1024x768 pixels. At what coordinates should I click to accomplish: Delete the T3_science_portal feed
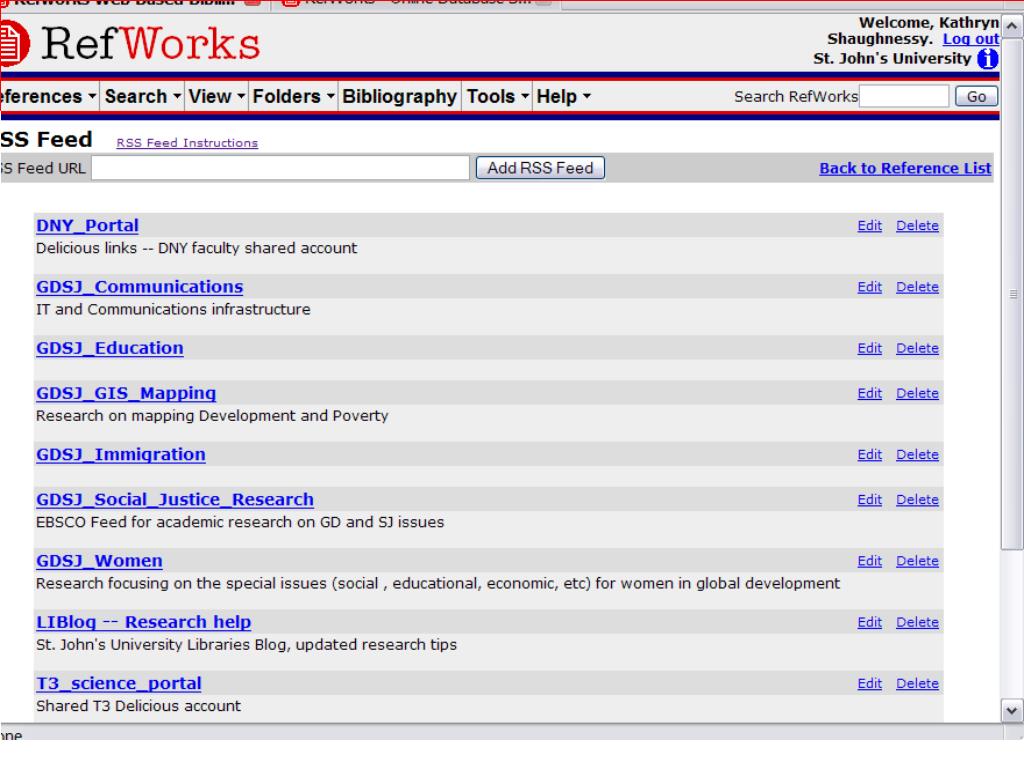917,684
